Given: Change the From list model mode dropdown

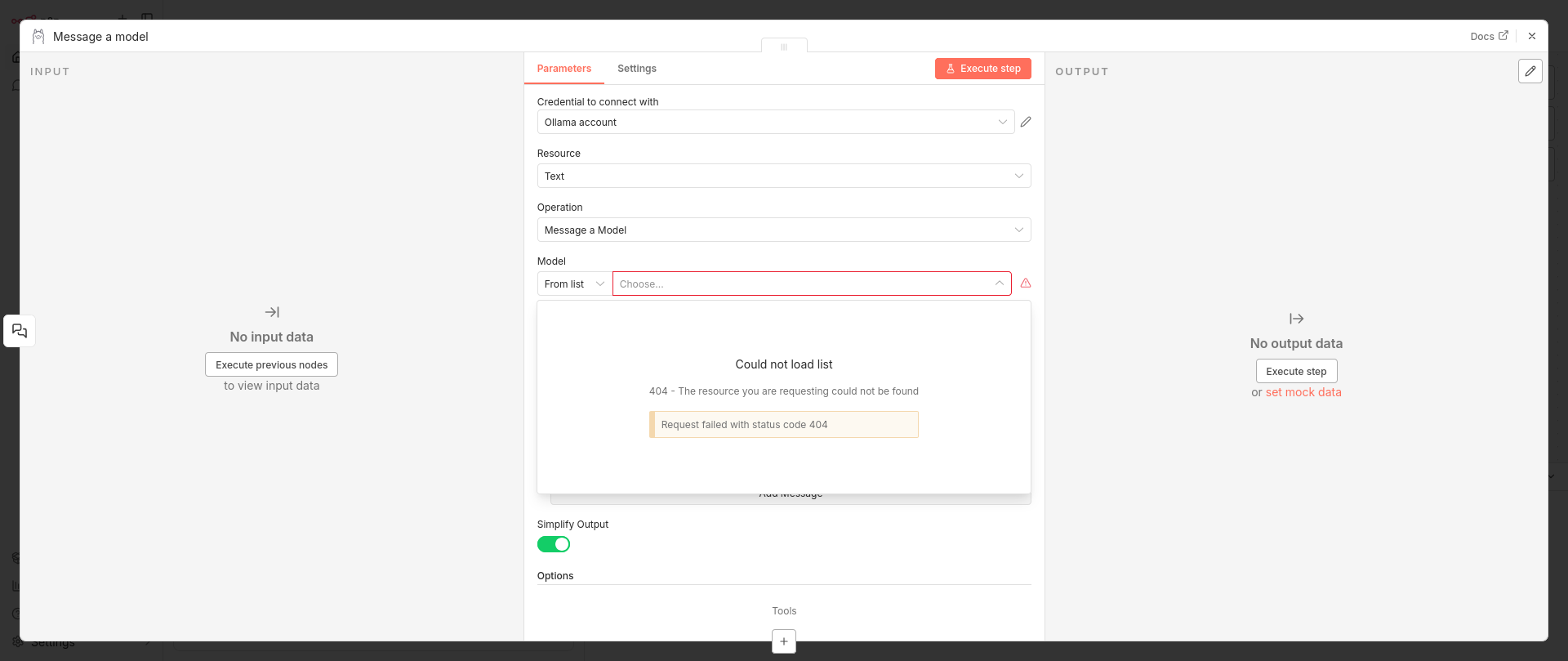Looking at the screenshot, I should point(574,284).
